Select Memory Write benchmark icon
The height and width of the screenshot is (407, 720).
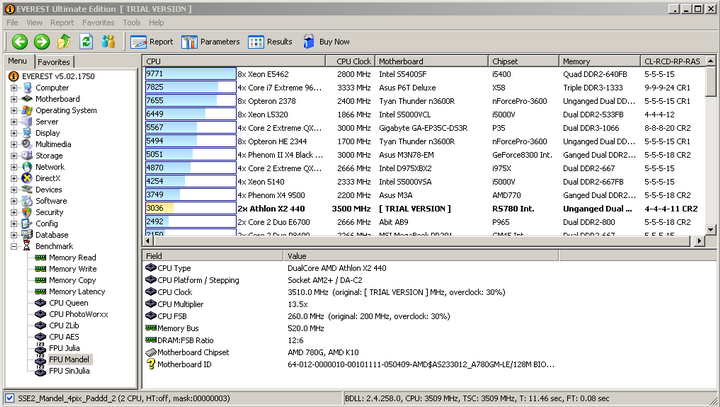pos(40,269)
